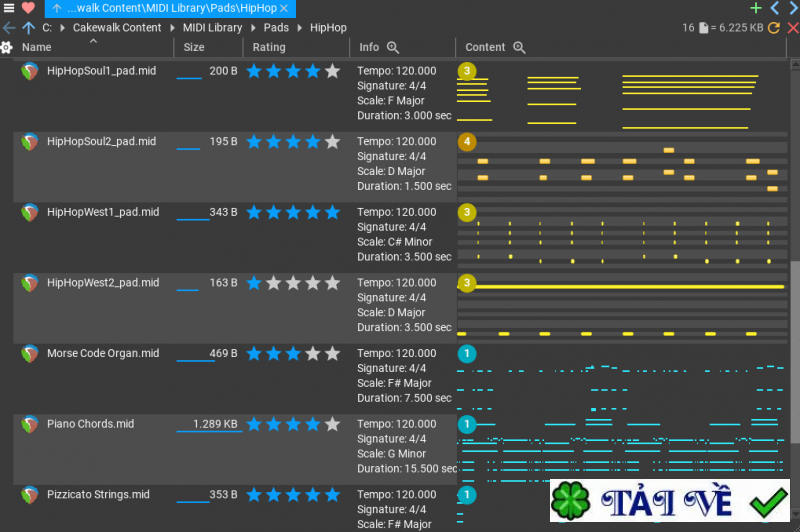
Task: Click file icon of Morse Code Organ.mid
Action: pos(30,353)
